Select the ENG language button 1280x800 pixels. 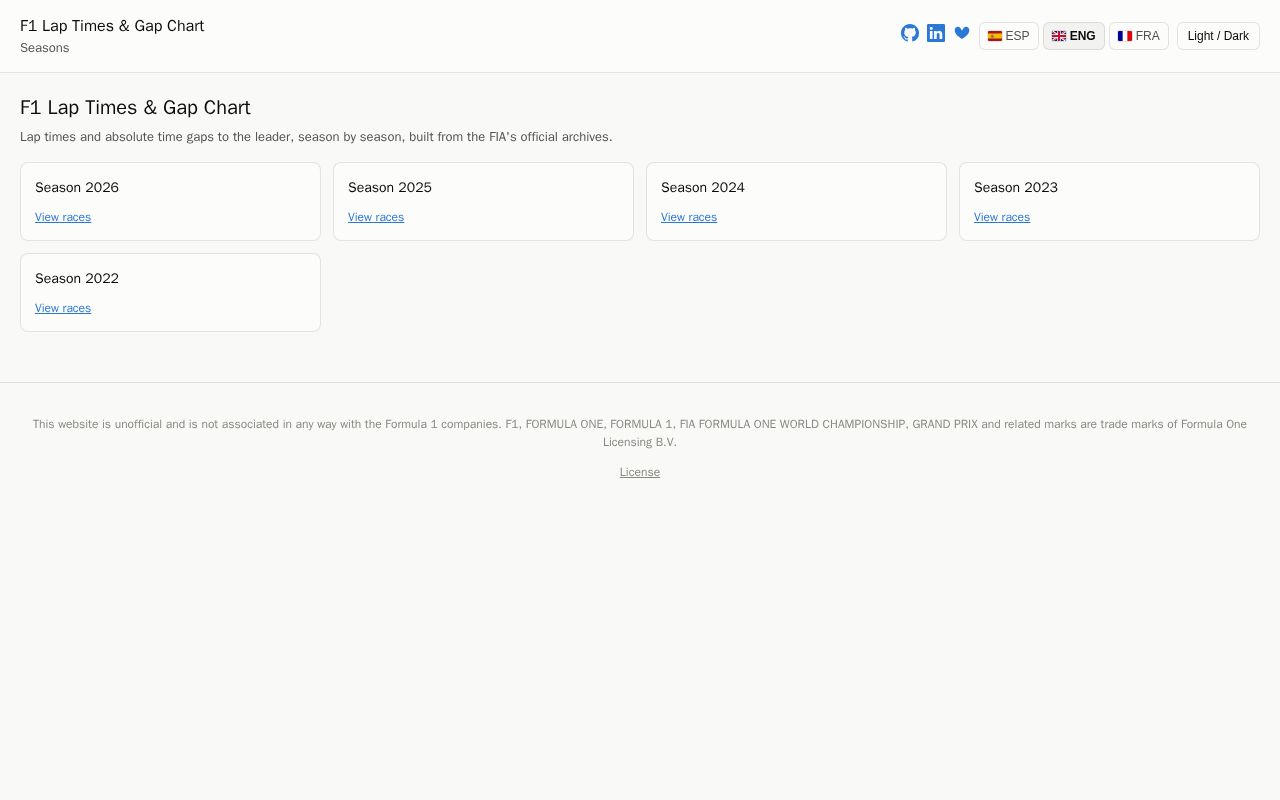pyautogui.click(x=1074, y=36)
